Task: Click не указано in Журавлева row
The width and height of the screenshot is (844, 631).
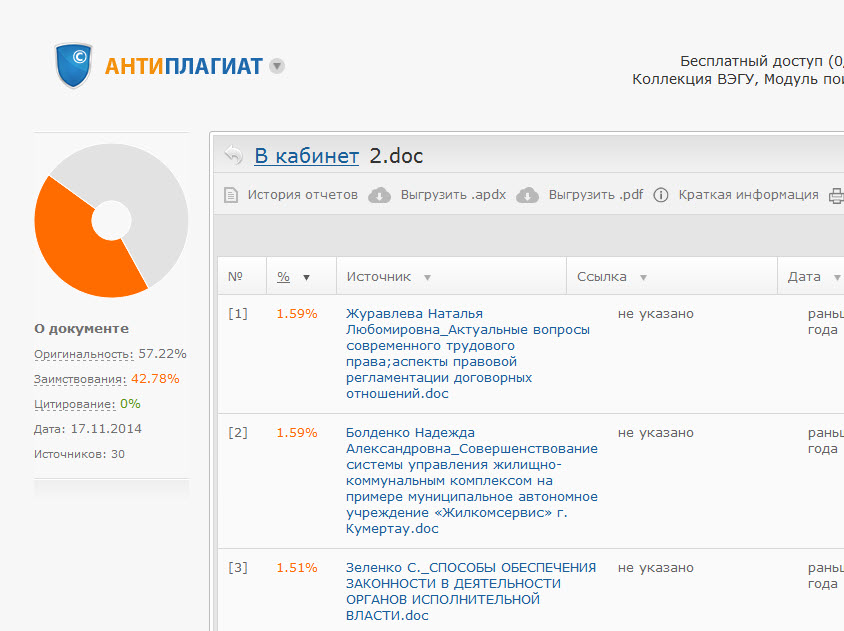Action: point(656,313)
